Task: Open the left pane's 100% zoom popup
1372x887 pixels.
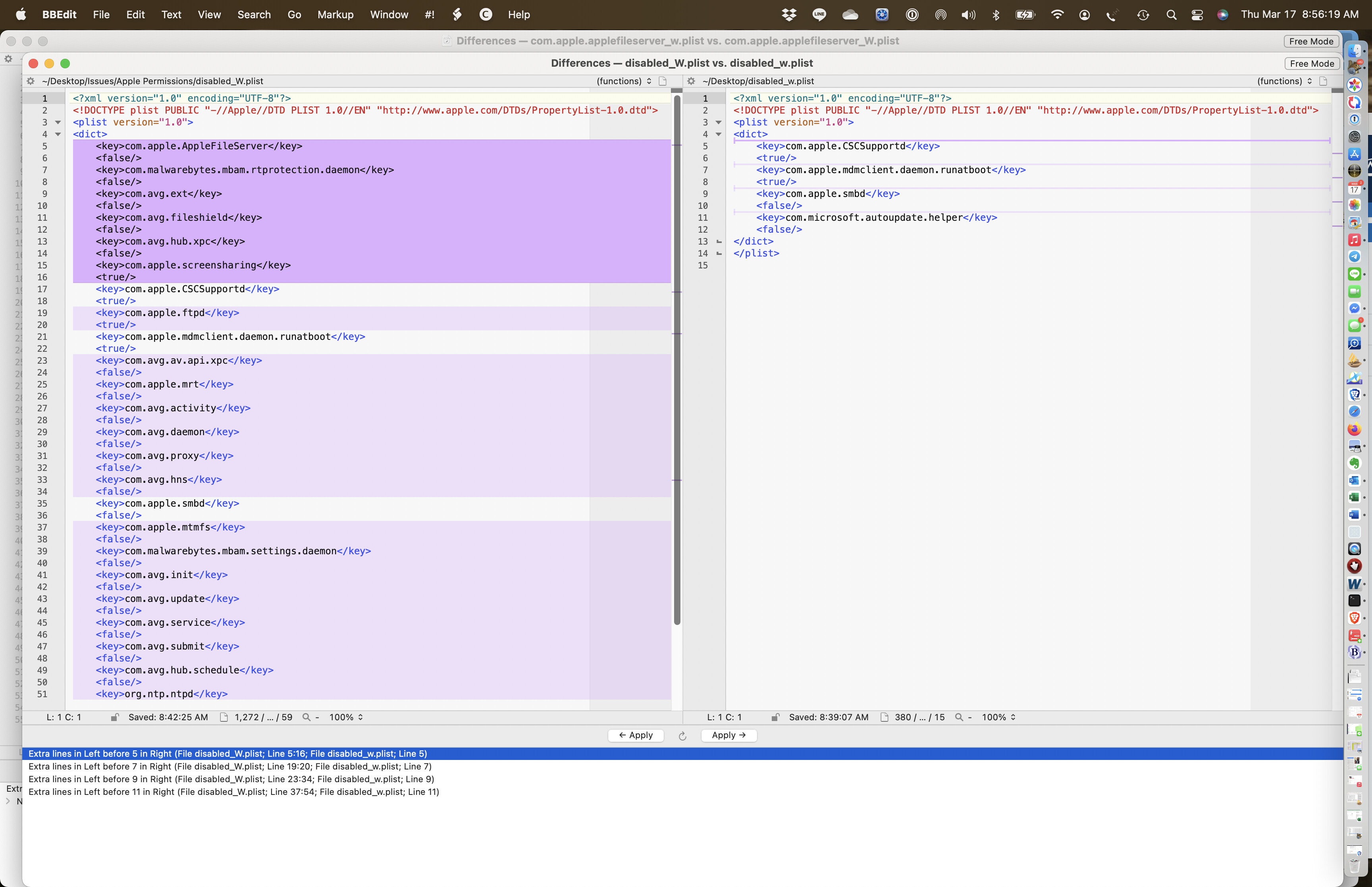Action: coord(346,717)
